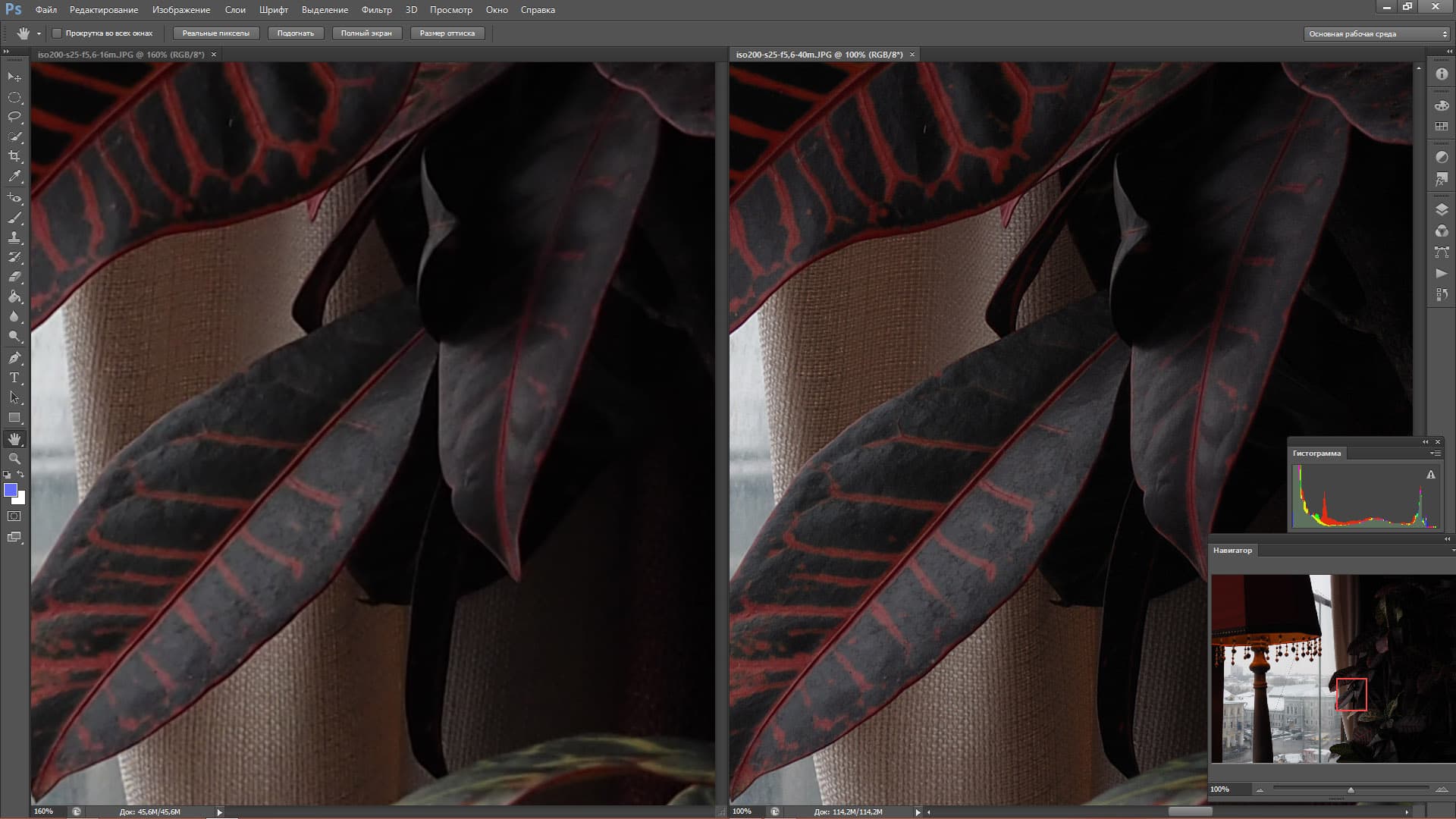The image size is (1456, 819).
Task: Click the blue foreground color swatch
Action: (x=10, y=490)
